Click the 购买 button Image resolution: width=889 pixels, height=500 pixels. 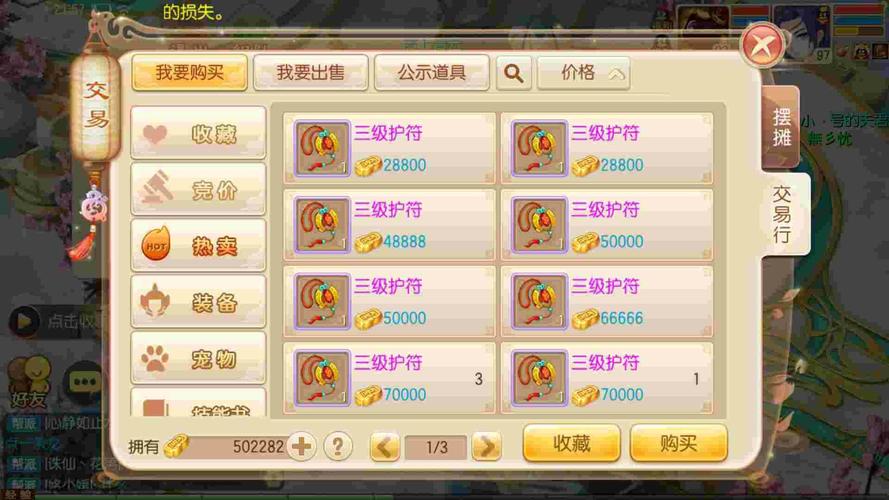(678, 443)
